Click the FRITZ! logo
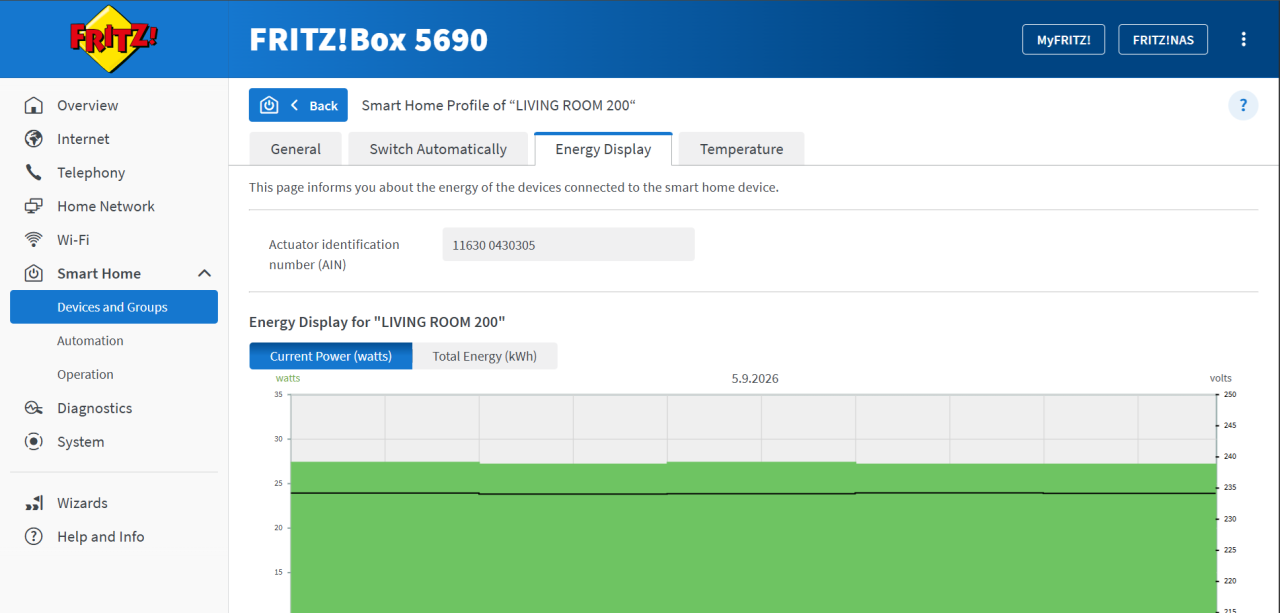The width and height of the screenshot is (1280, 613). click(x=114, y=39)
